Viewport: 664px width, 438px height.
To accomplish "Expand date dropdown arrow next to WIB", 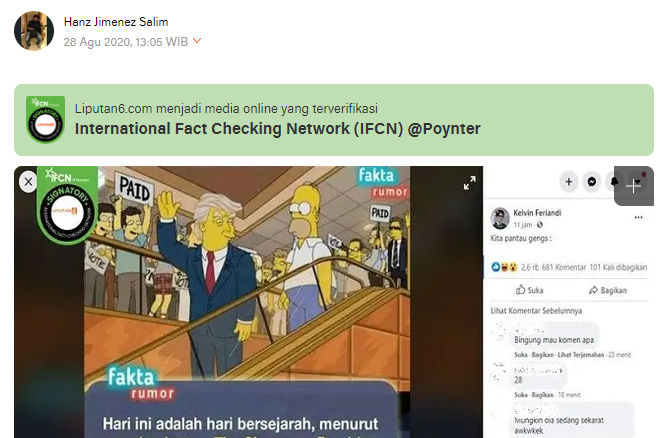I will click(x=197, y=41).
